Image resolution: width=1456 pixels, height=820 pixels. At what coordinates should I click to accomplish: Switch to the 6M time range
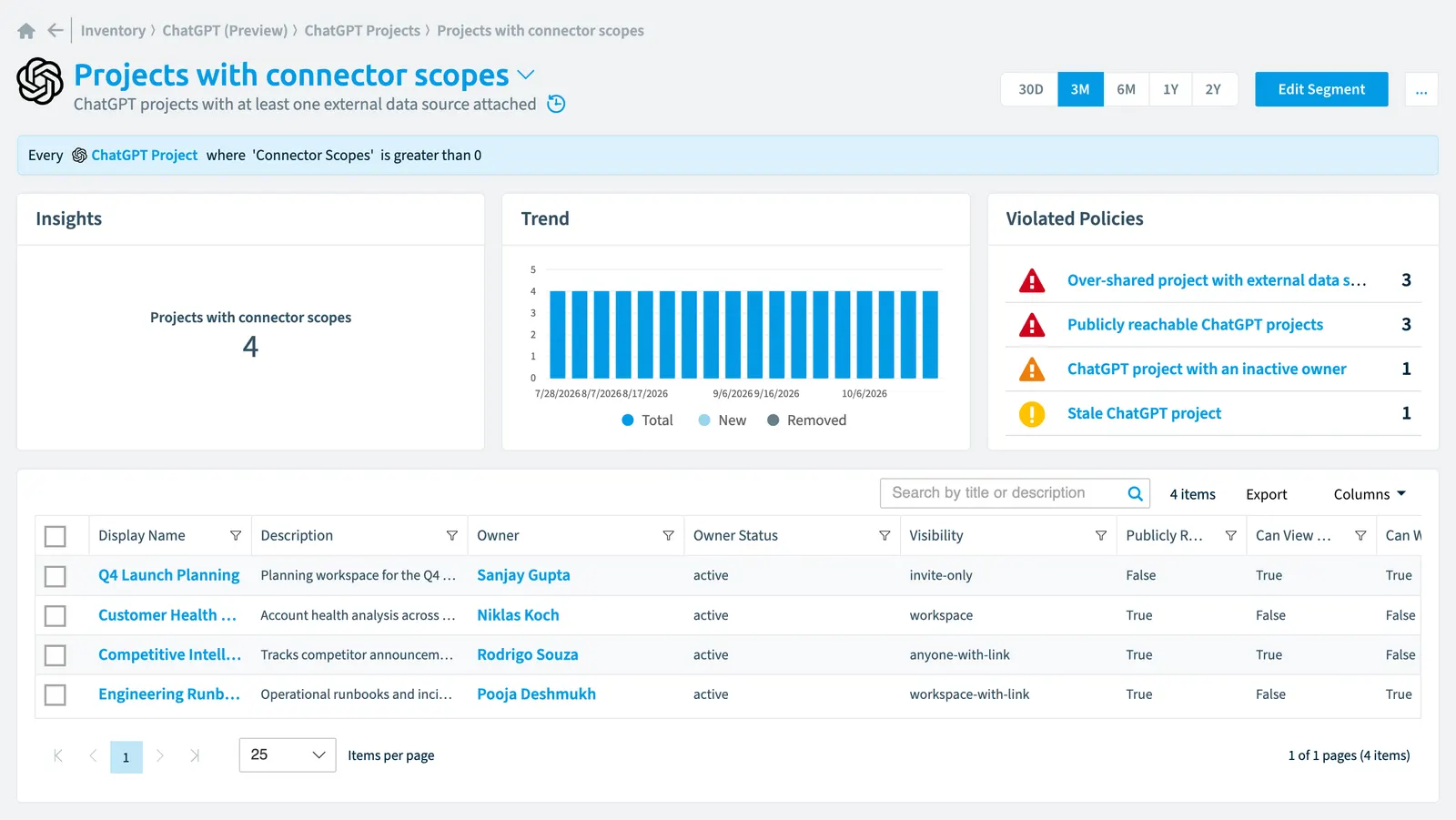pos(1127,89)
